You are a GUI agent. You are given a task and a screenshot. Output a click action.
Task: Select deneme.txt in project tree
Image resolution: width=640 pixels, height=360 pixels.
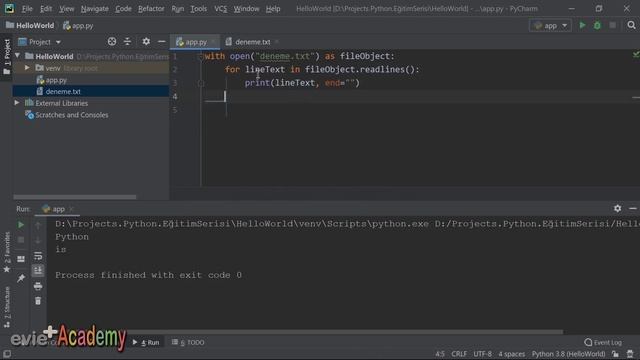coord(63,91)
